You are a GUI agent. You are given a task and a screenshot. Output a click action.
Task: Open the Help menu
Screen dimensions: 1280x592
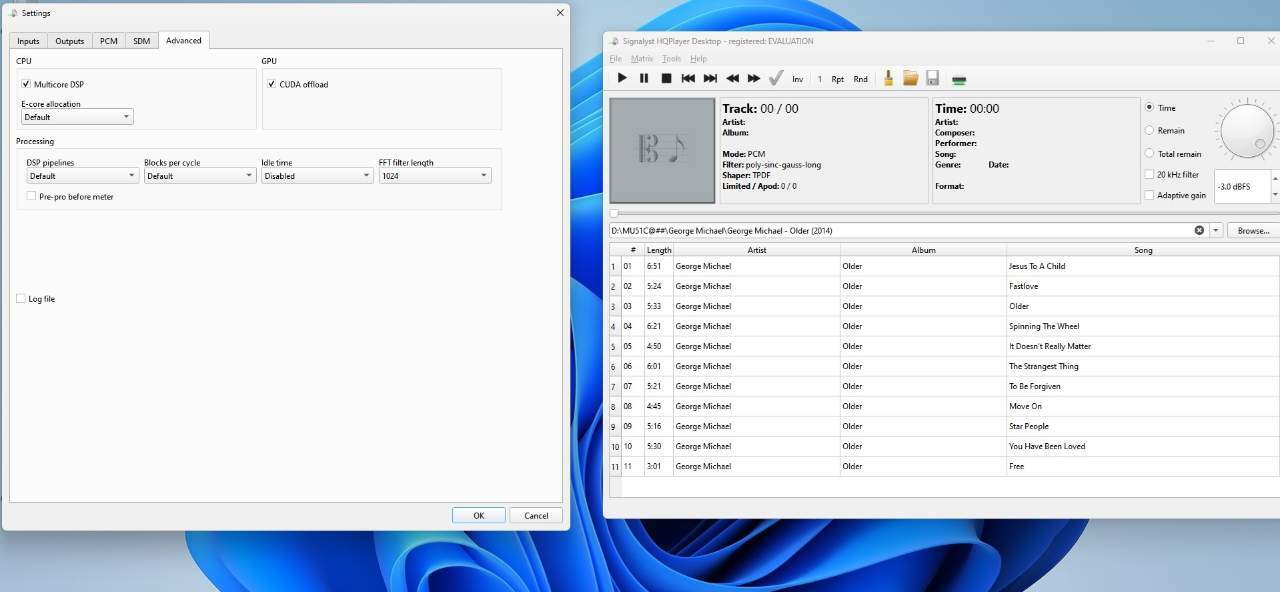pos(698,59)
